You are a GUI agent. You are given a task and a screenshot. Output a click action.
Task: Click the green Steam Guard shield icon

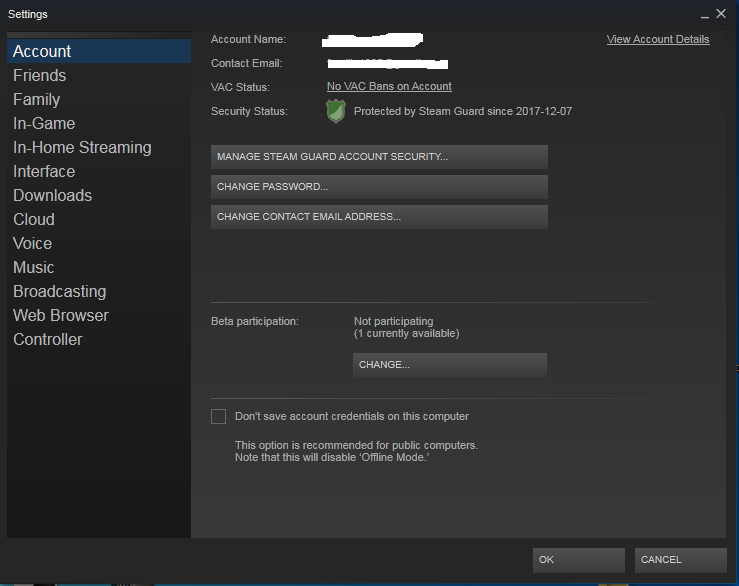click(x=336, y=111)
